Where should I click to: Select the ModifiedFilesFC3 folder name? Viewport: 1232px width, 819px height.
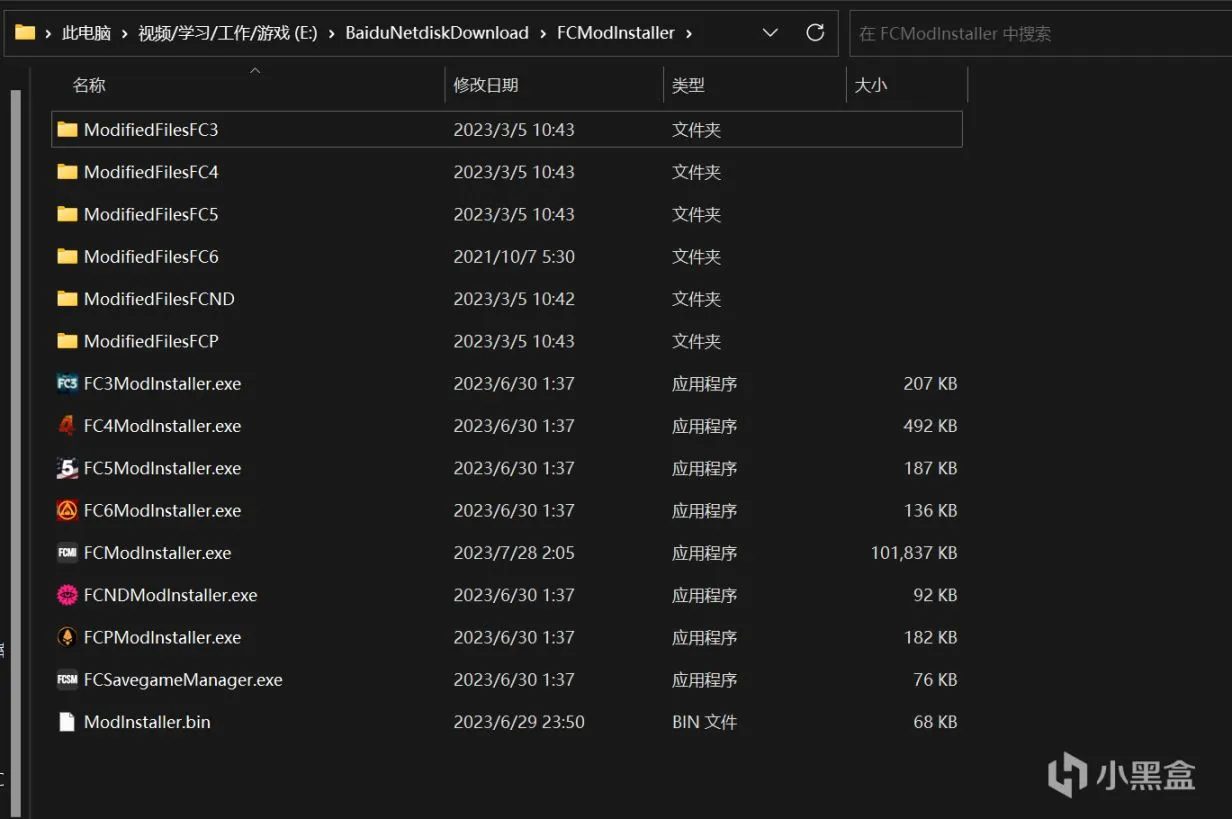click(151, 129)
